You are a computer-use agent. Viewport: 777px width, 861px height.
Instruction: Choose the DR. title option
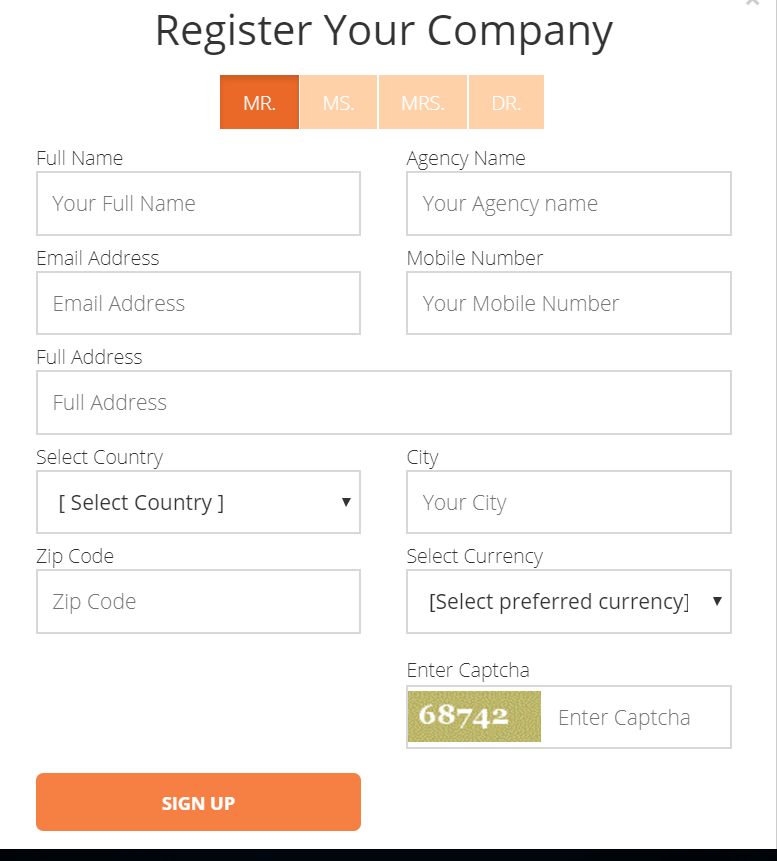506,102
